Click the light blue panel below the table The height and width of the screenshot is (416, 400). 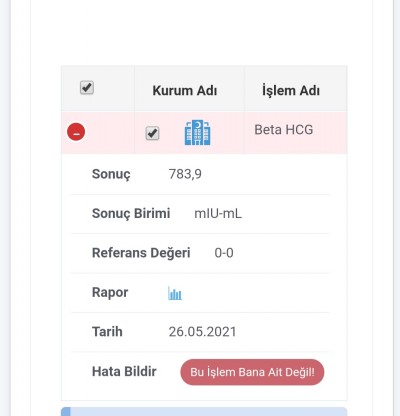[x=204, y=411]
